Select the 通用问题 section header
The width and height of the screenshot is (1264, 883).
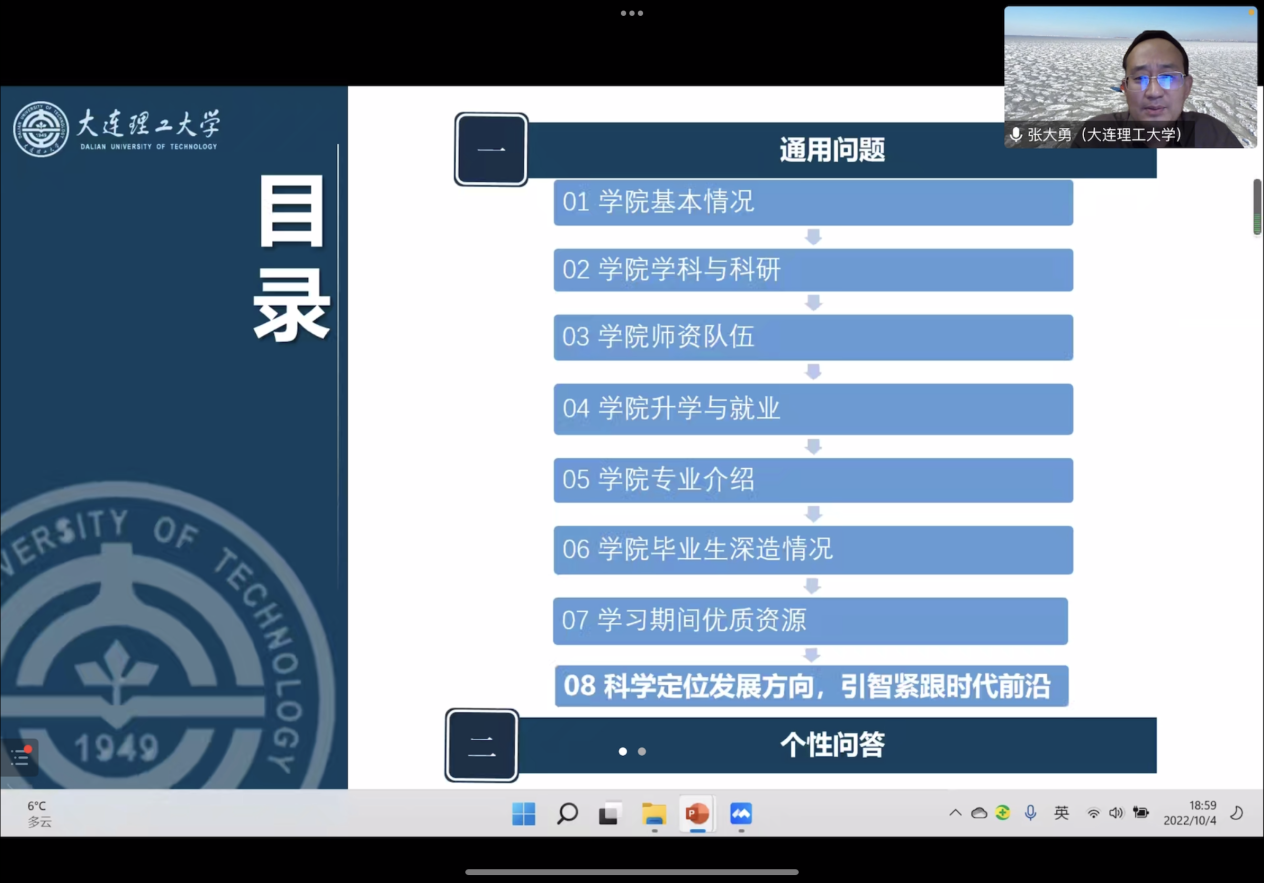coord(832,150)
